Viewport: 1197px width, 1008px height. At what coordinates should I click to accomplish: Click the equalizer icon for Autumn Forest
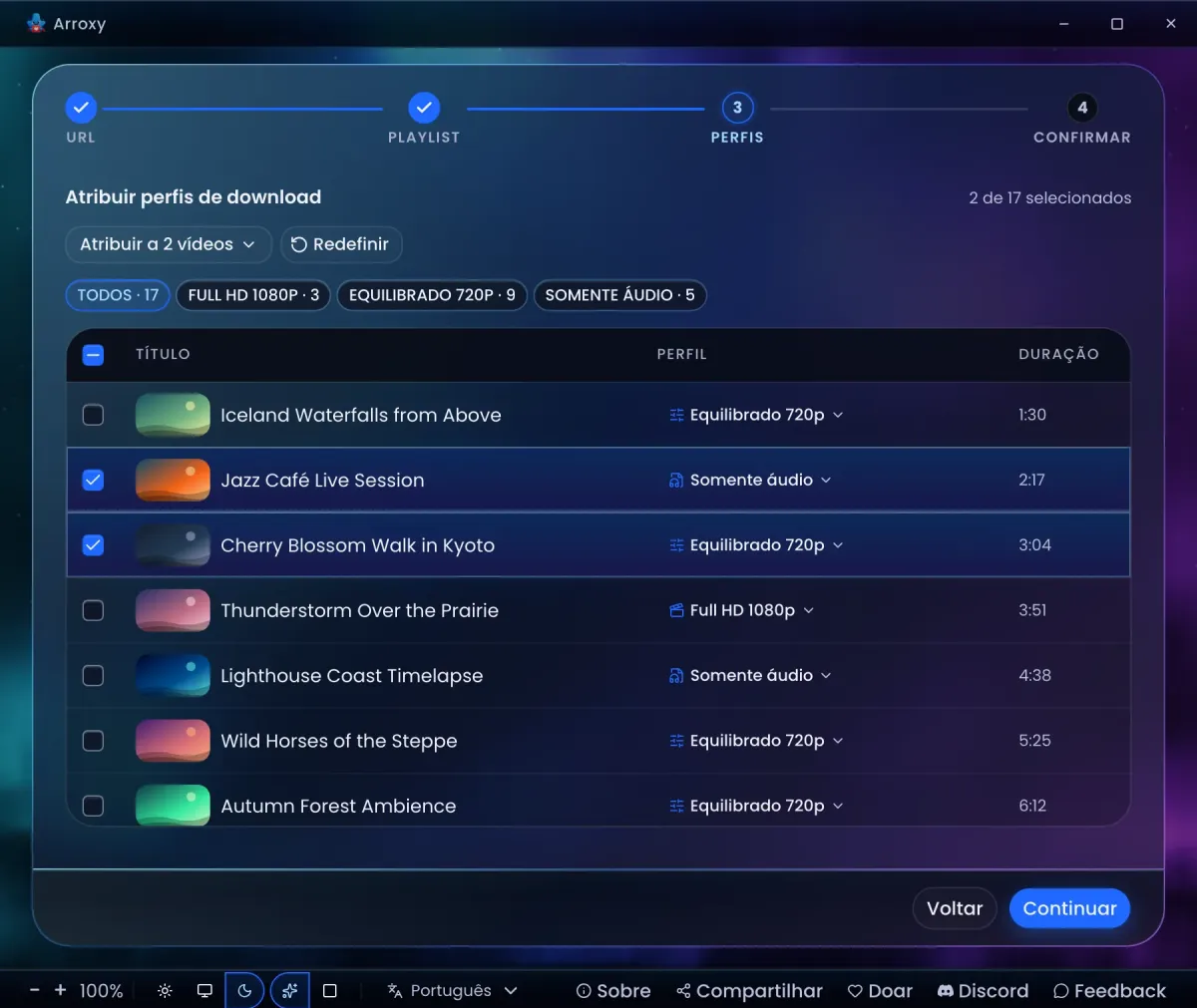[x=676, y=806]
